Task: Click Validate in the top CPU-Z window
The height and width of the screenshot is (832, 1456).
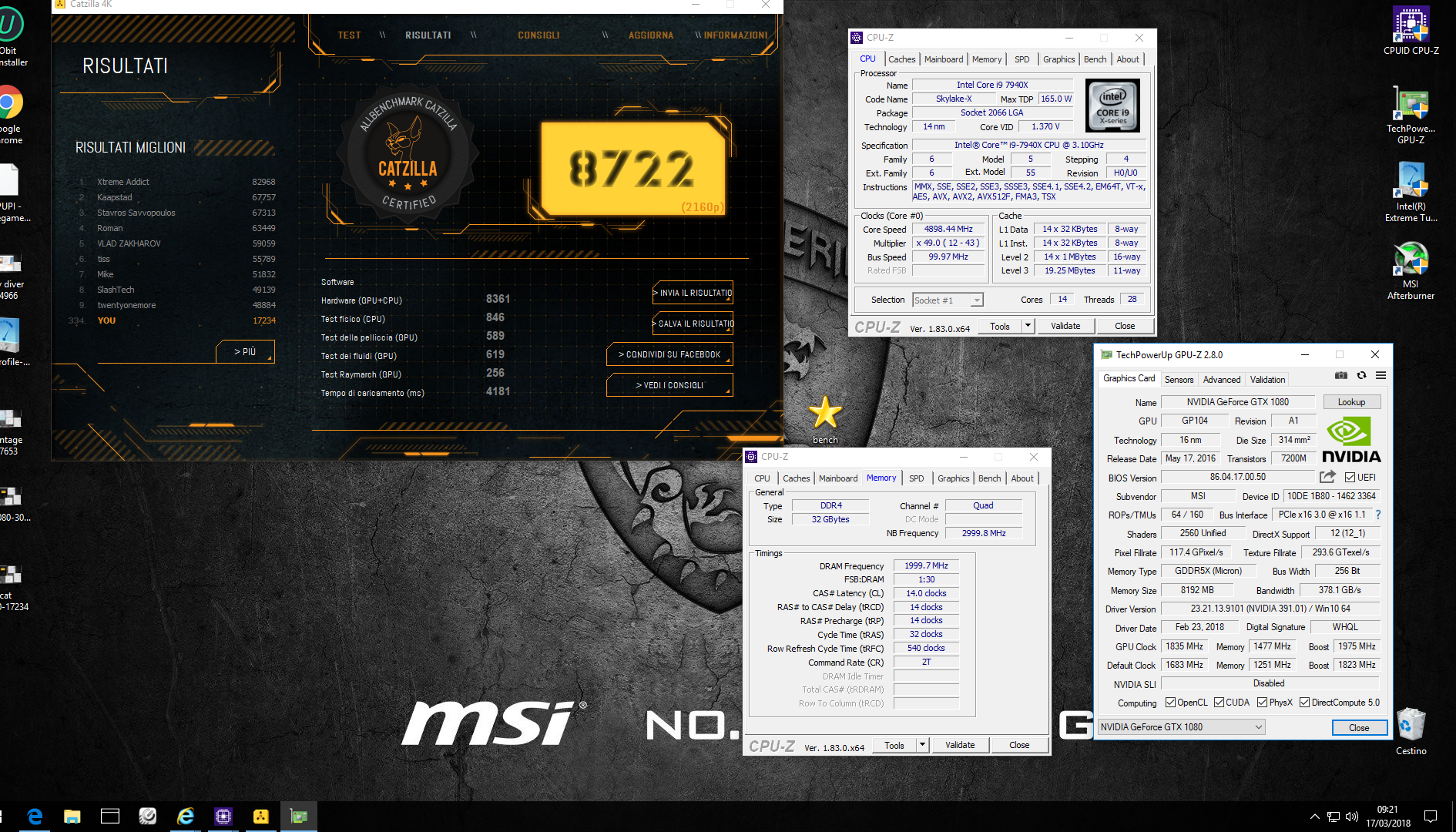Action: [1065, 326]
